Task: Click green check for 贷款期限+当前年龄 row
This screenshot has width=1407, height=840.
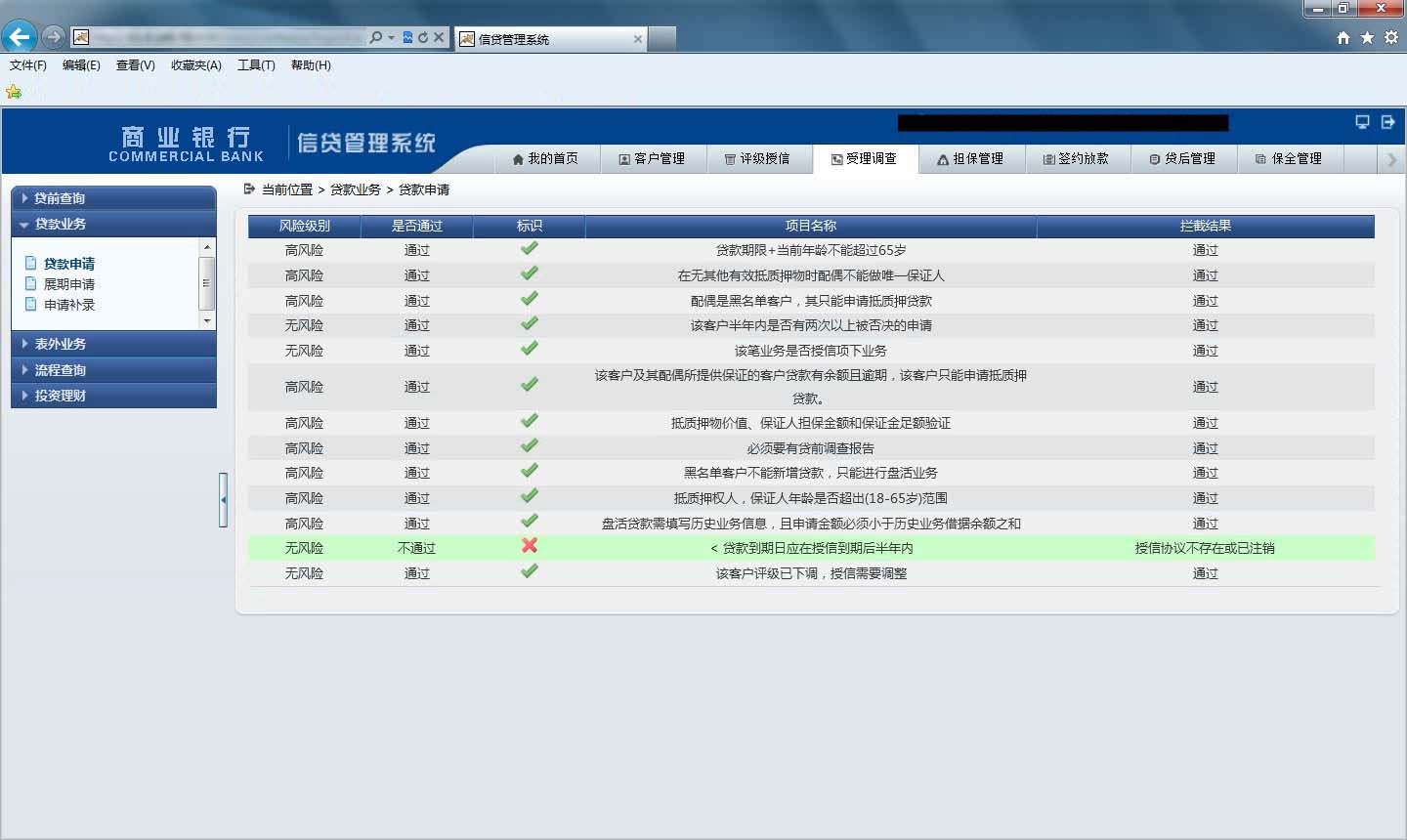Action: pos(530,248)
